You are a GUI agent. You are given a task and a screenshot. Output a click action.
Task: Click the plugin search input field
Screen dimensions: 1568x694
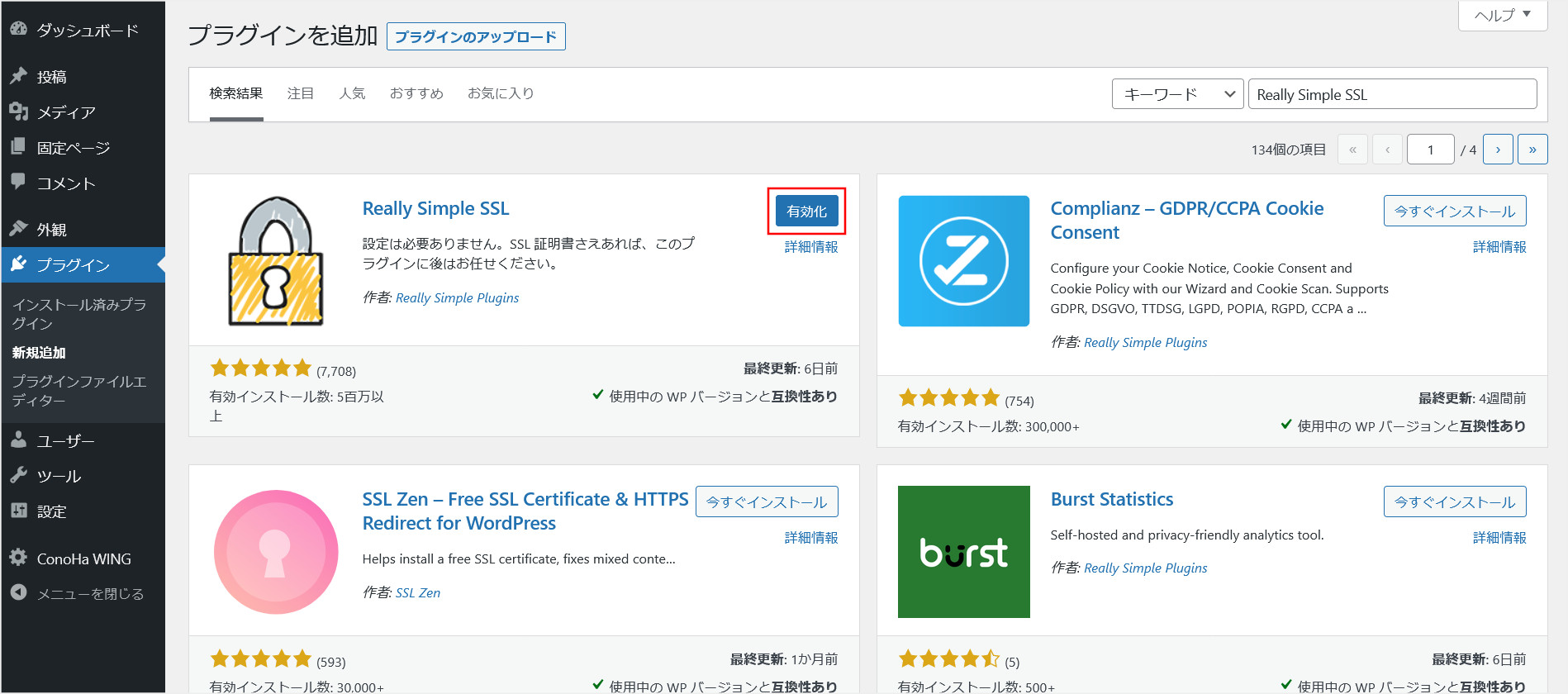pos(1392,94)
